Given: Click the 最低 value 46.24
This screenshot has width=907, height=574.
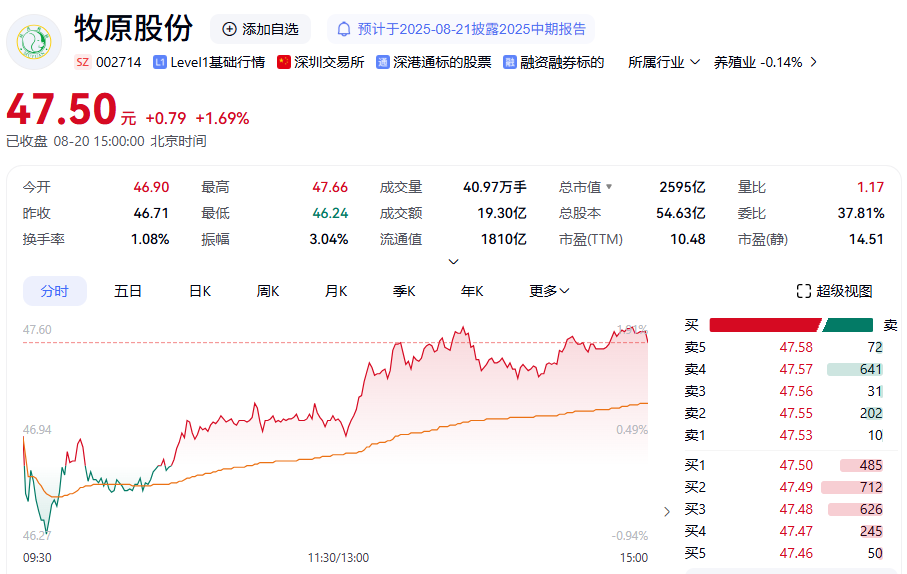Looking at the screenshot, I should 330,213.
